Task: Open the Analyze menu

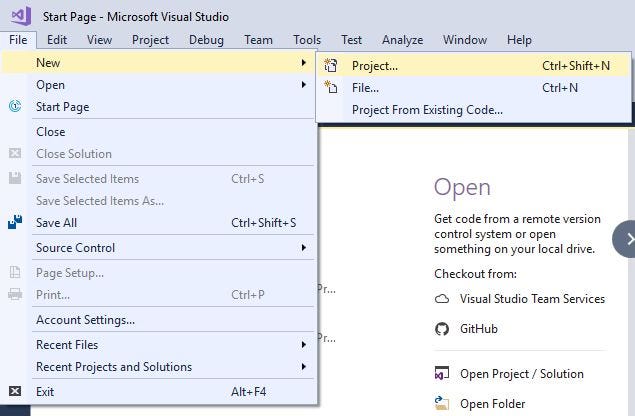Action: tap(403, 40)
